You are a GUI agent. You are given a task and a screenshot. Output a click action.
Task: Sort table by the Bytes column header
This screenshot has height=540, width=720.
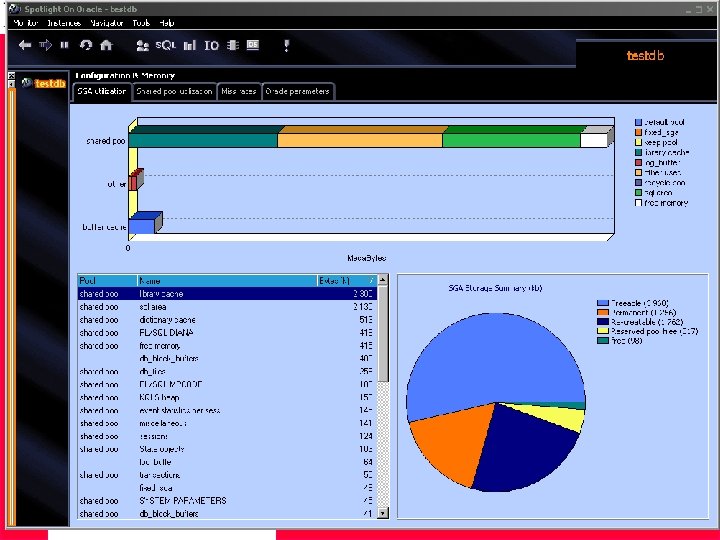click(347, 281)
